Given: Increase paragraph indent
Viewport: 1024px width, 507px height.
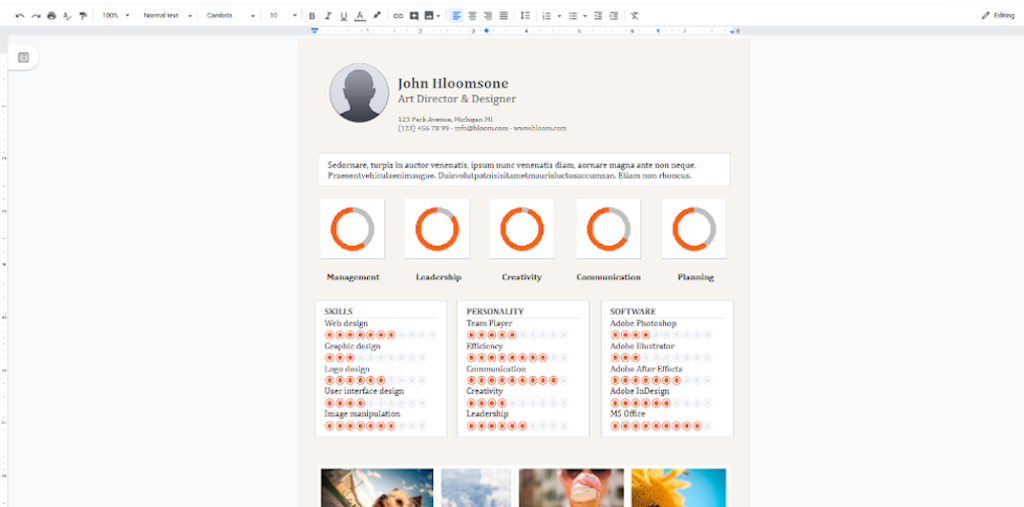Looking at the screenshot, I should 613,16.
